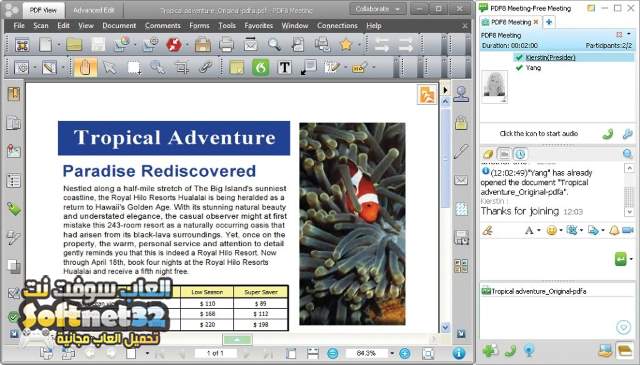Switch to the PDF View tab
The width and height of the screenshot is (640, 365).
pos(43,10)
